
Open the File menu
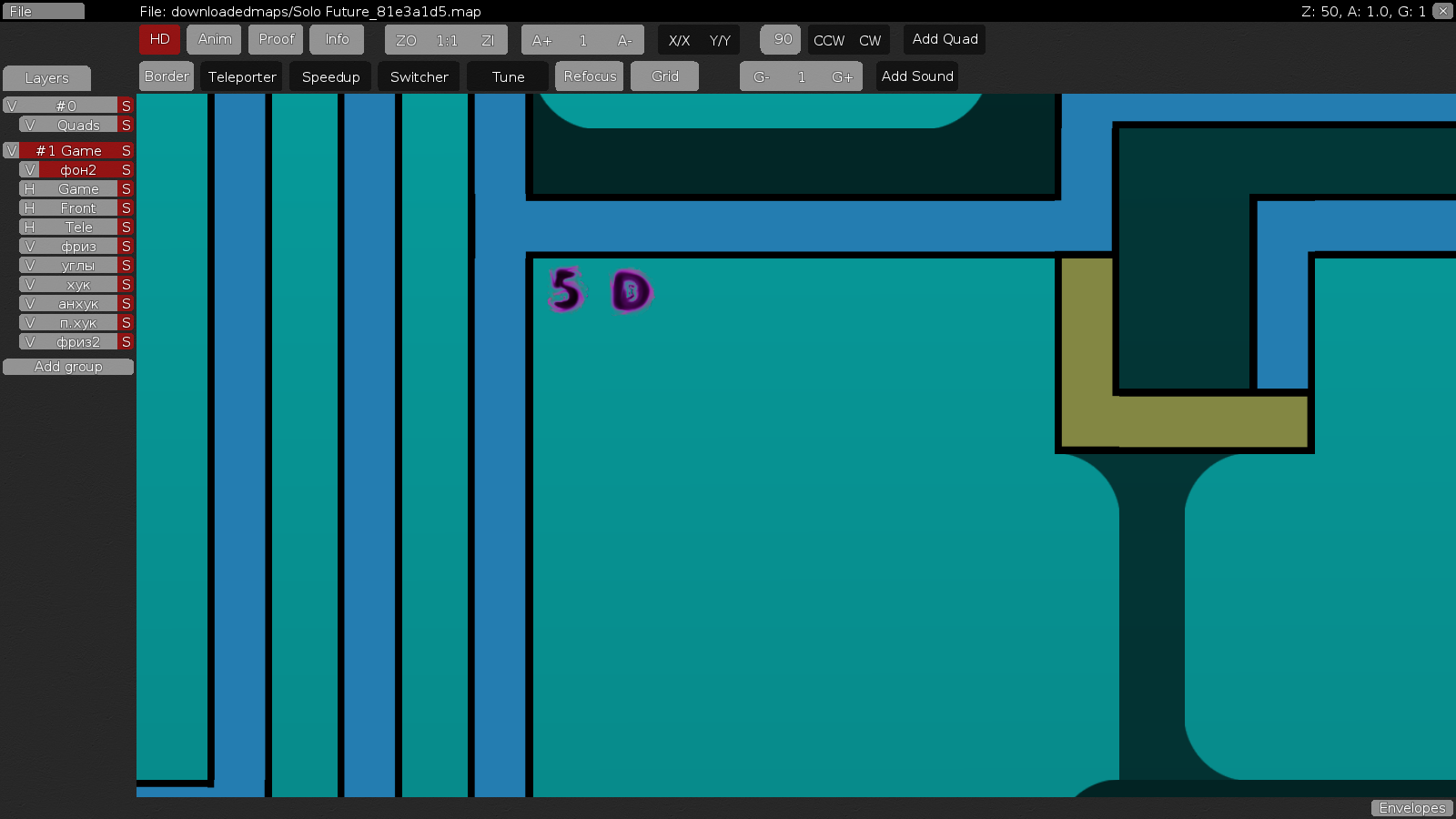42,11
